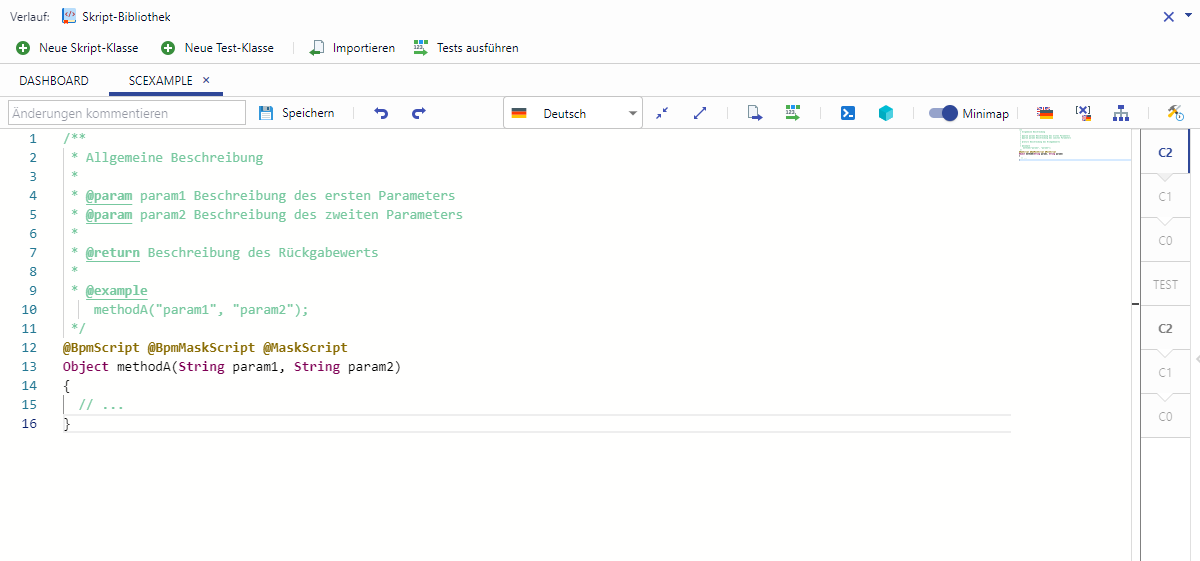Viewport: 1200px width, 561px height.
Task: Click the Änderungen kommentieren input field
Action: [x=127, y=113]
